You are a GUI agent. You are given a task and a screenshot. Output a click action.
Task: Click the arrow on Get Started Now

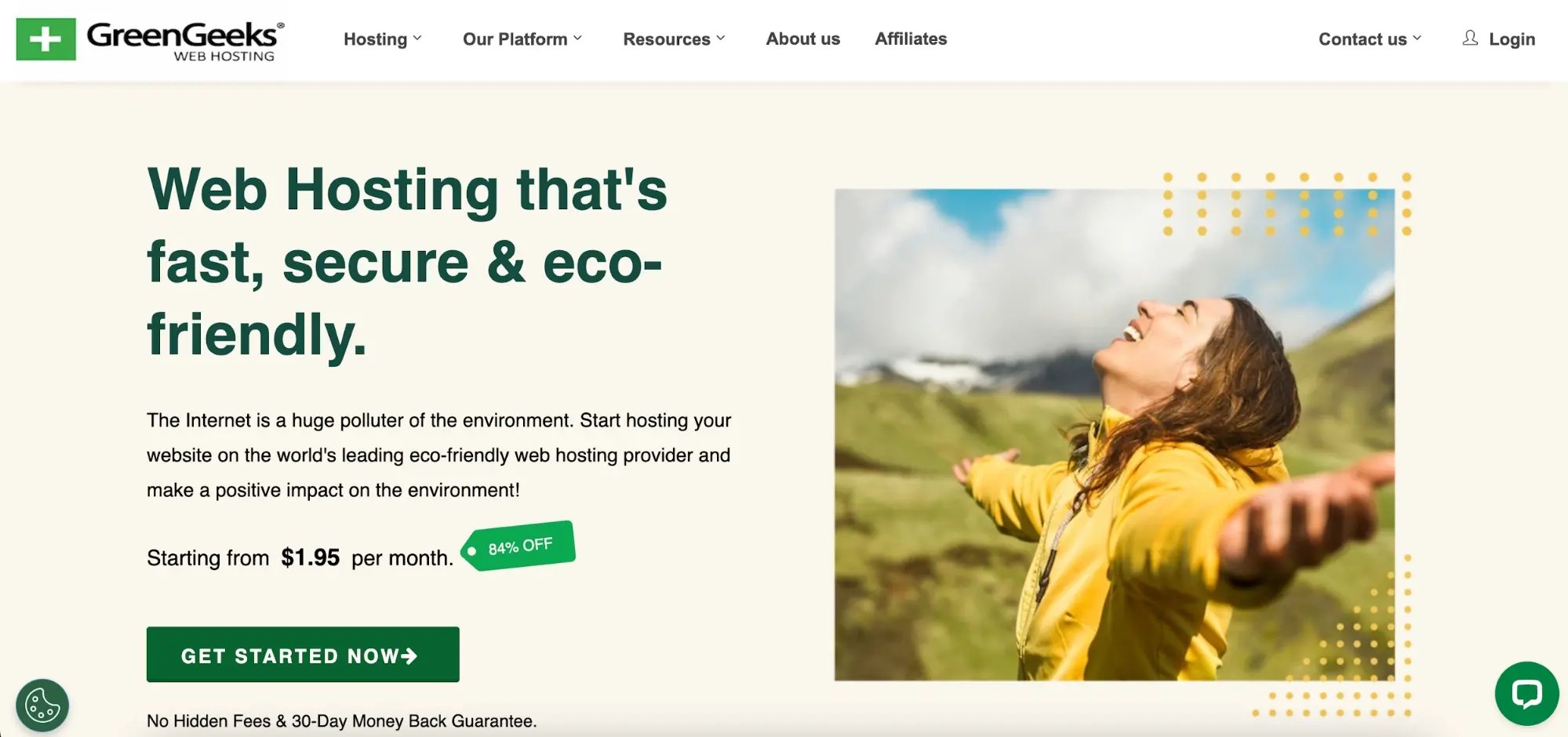[x=409, y=655]
